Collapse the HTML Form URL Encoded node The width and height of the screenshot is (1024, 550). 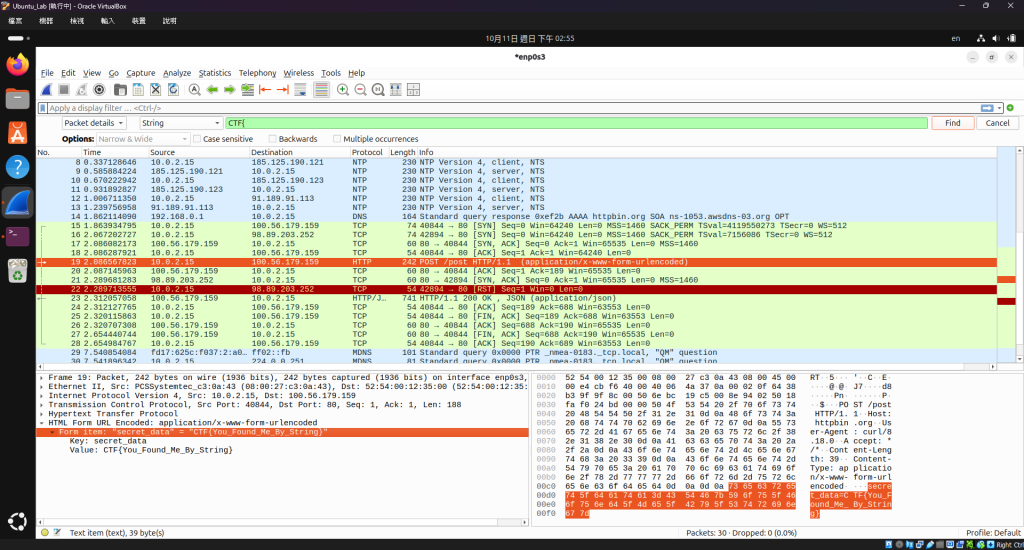(42, 423)
